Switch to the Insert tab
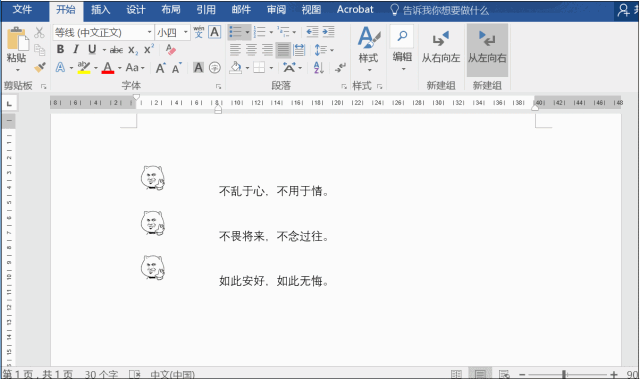Image resolution: width=640 pixels, height=379 pixels. tap(101, 9)
